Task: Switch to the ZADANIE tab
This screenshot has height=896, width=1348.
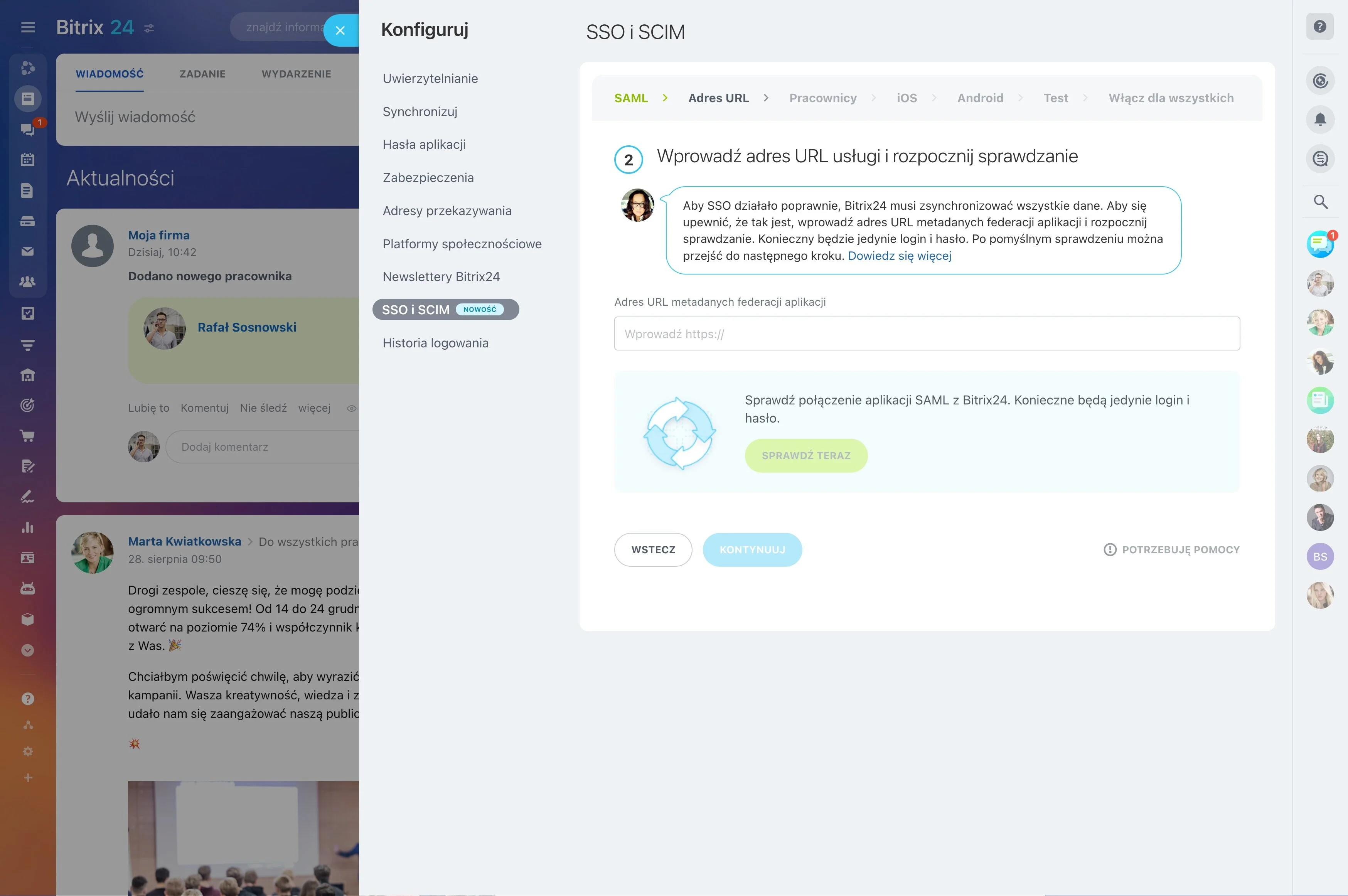Action: coord(202,74)
